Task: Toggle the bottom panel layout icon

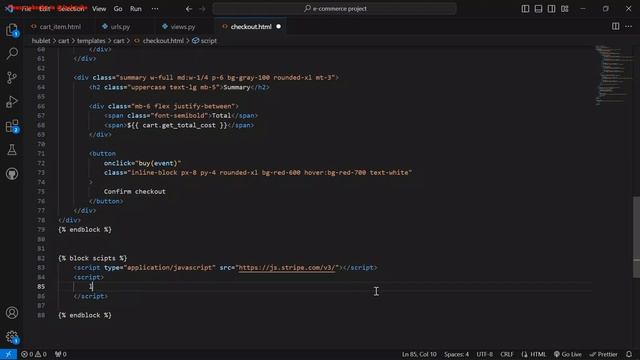Action: 538,9
